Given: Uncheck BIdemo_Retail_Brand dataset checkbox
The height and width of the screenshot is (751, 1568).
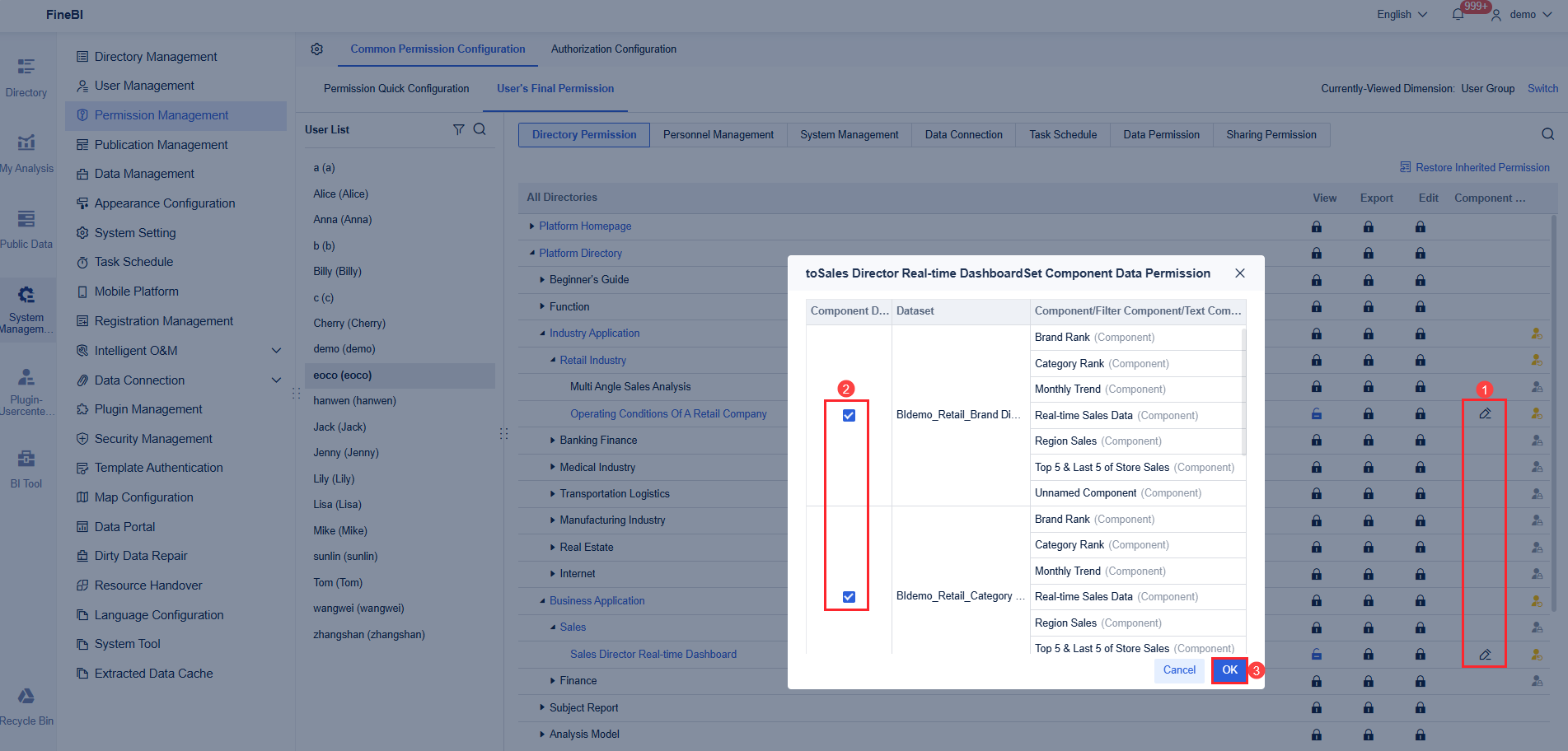Looking at the screenshot, I should tap(849, 416).
